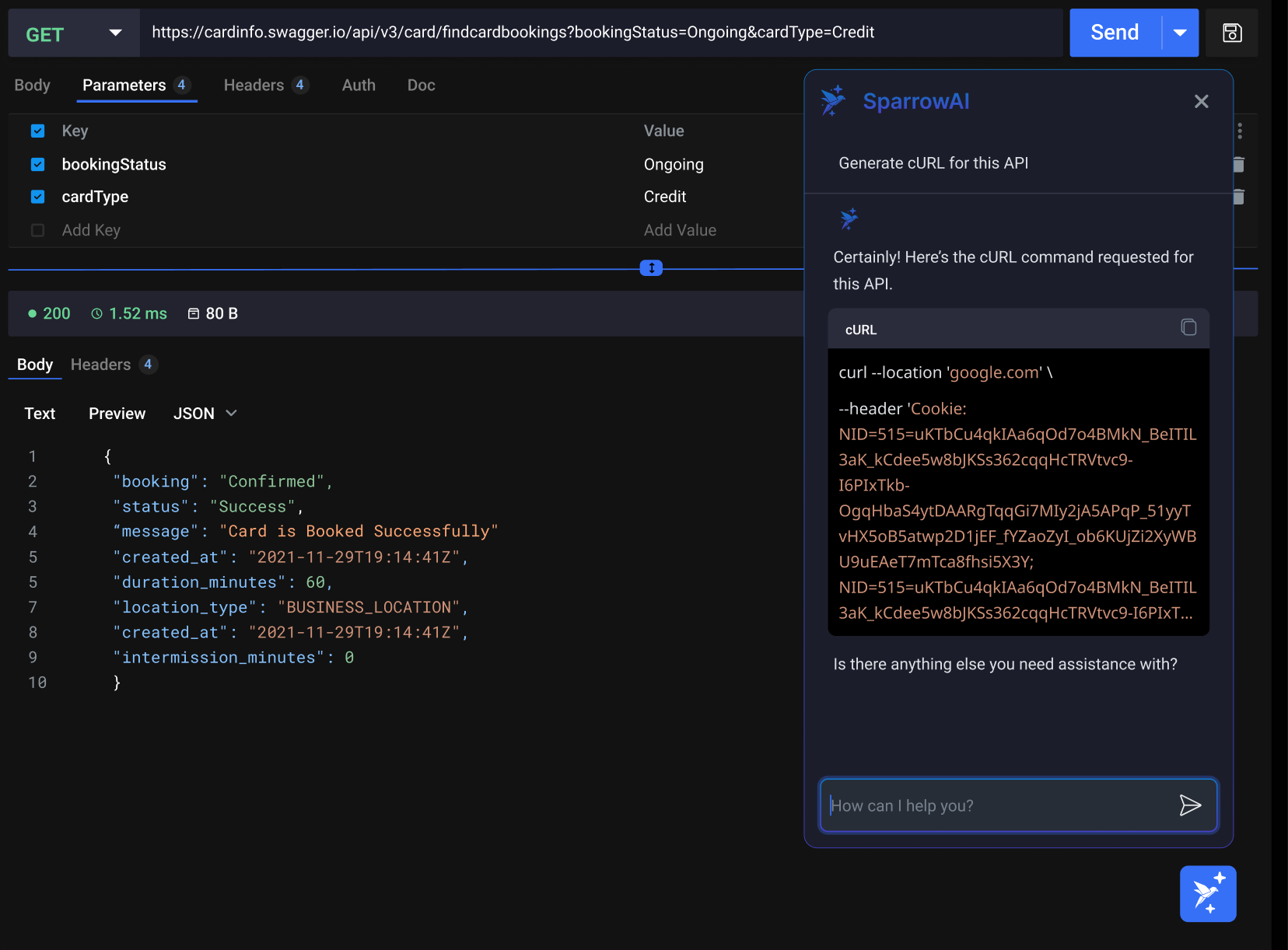
Task: Check the Add Key row checkbox
Action: click(37, 230)
